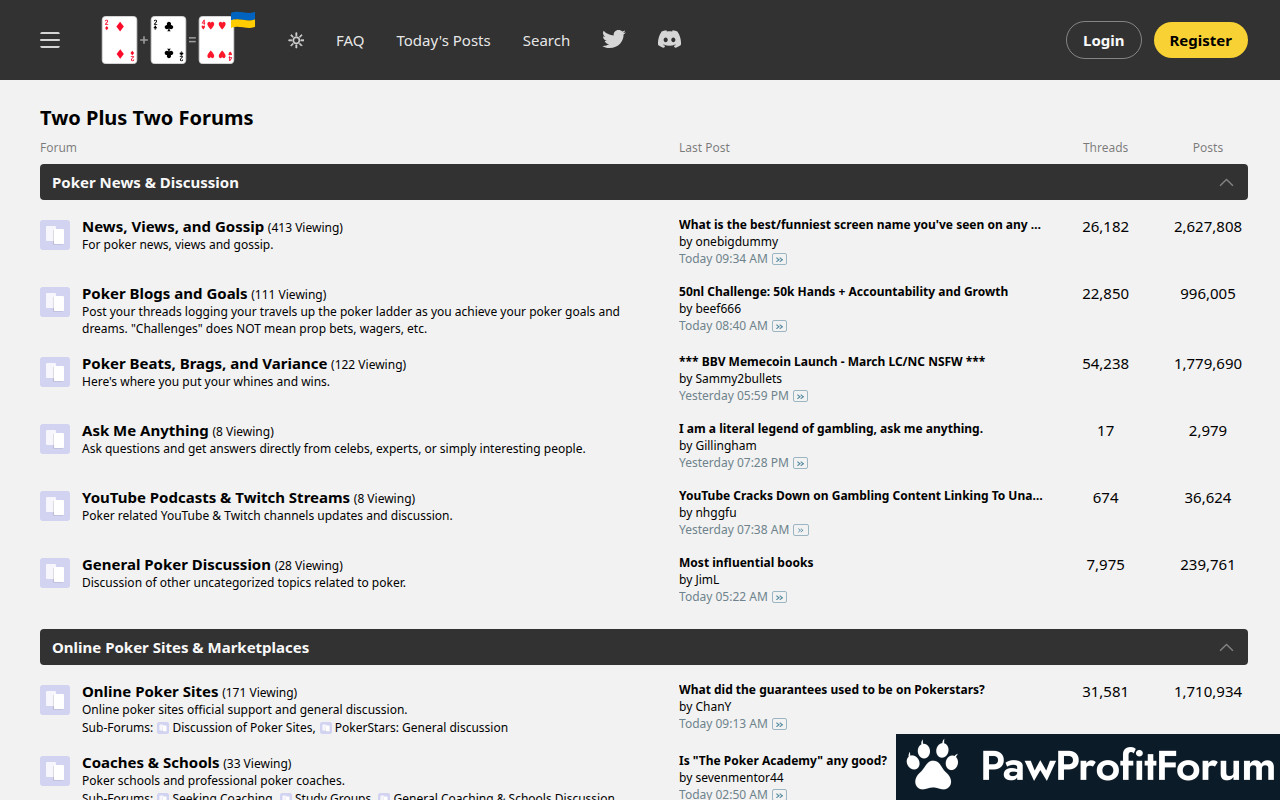1280x800 pixels.
Task: View profile of nhggfu
Action: [716, 513]
